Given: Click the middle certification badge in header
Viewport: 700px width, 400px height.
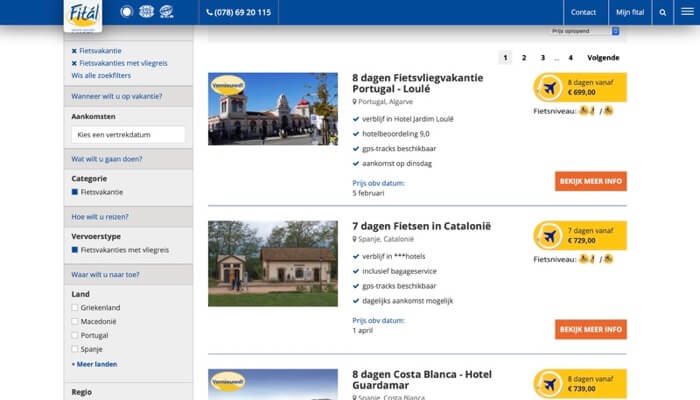Looking at the screenshot, I should tap(146, 12).
